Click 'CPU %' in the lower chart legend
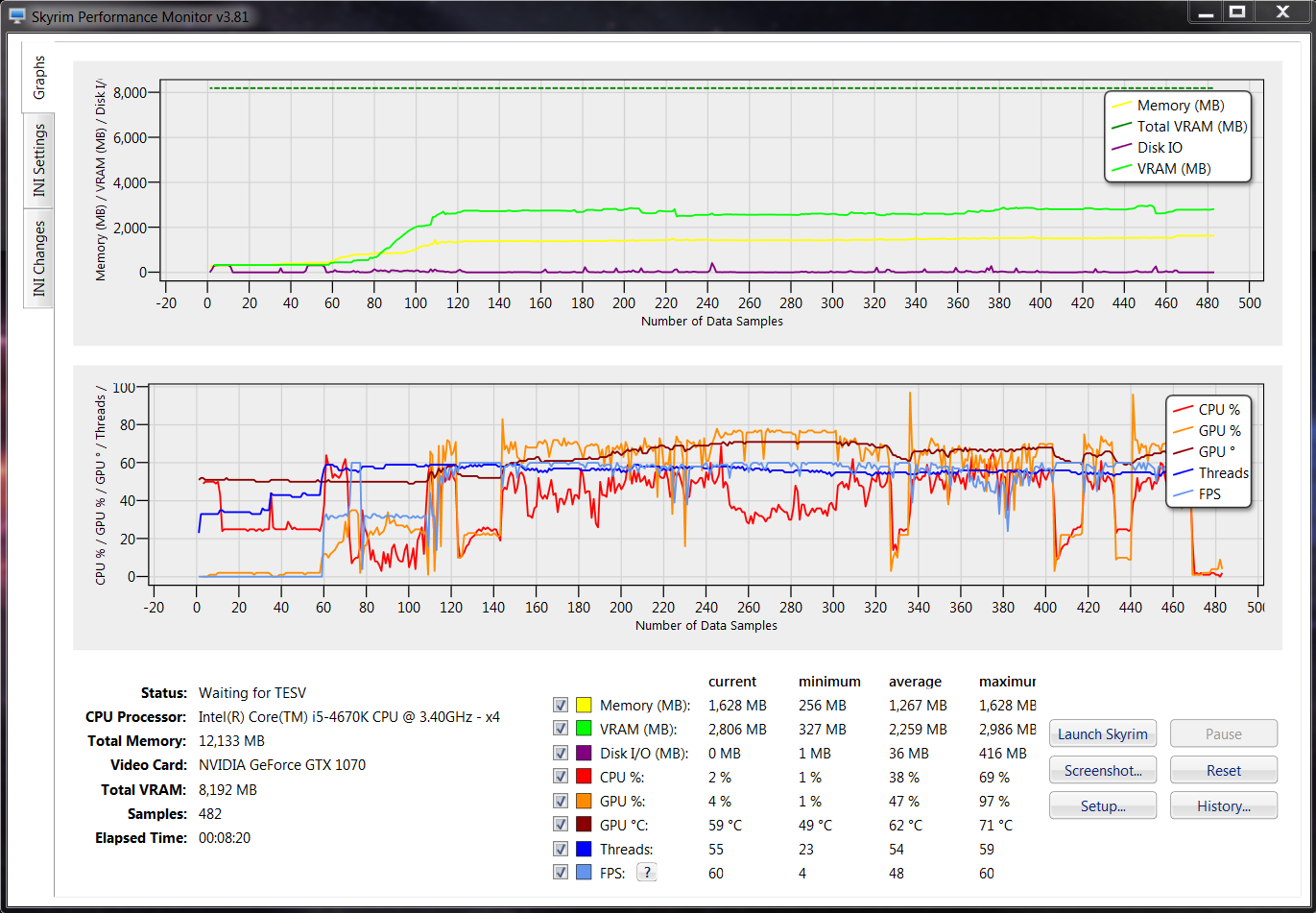 click(1219, 410)
